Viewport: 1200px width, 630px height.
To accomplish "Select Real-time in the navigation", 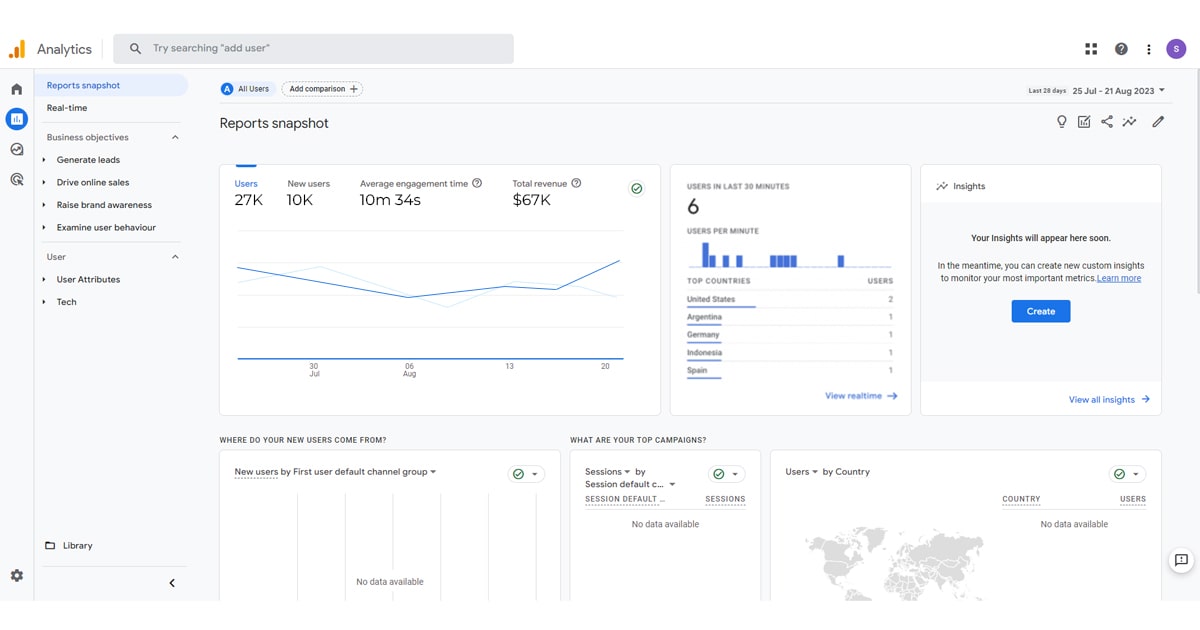I will click(x=67, y=108).
